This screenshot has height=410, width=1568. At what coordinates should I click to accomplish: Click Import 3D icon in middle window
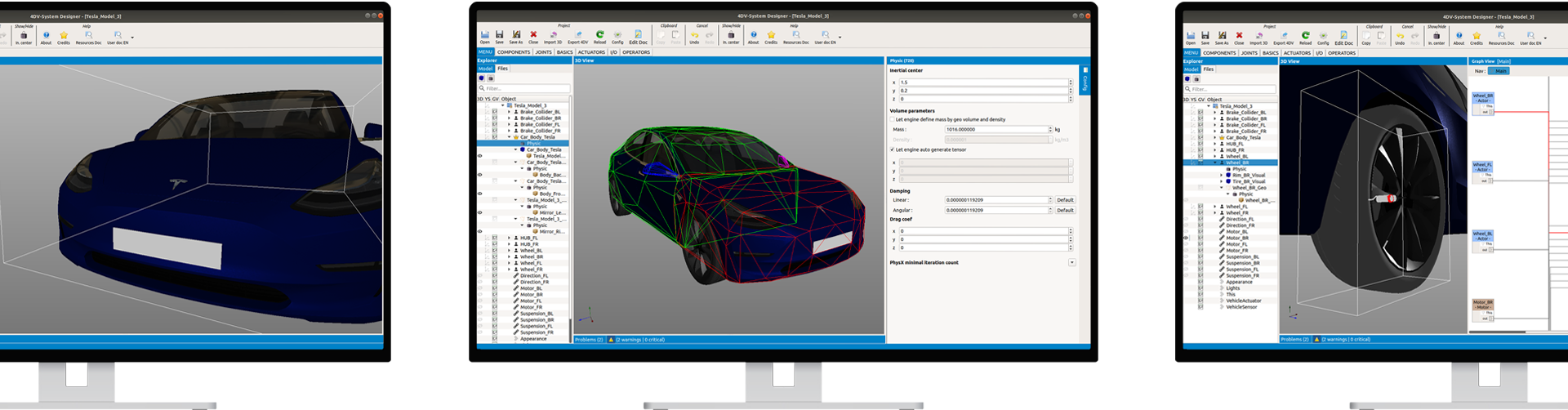point(553,35)
